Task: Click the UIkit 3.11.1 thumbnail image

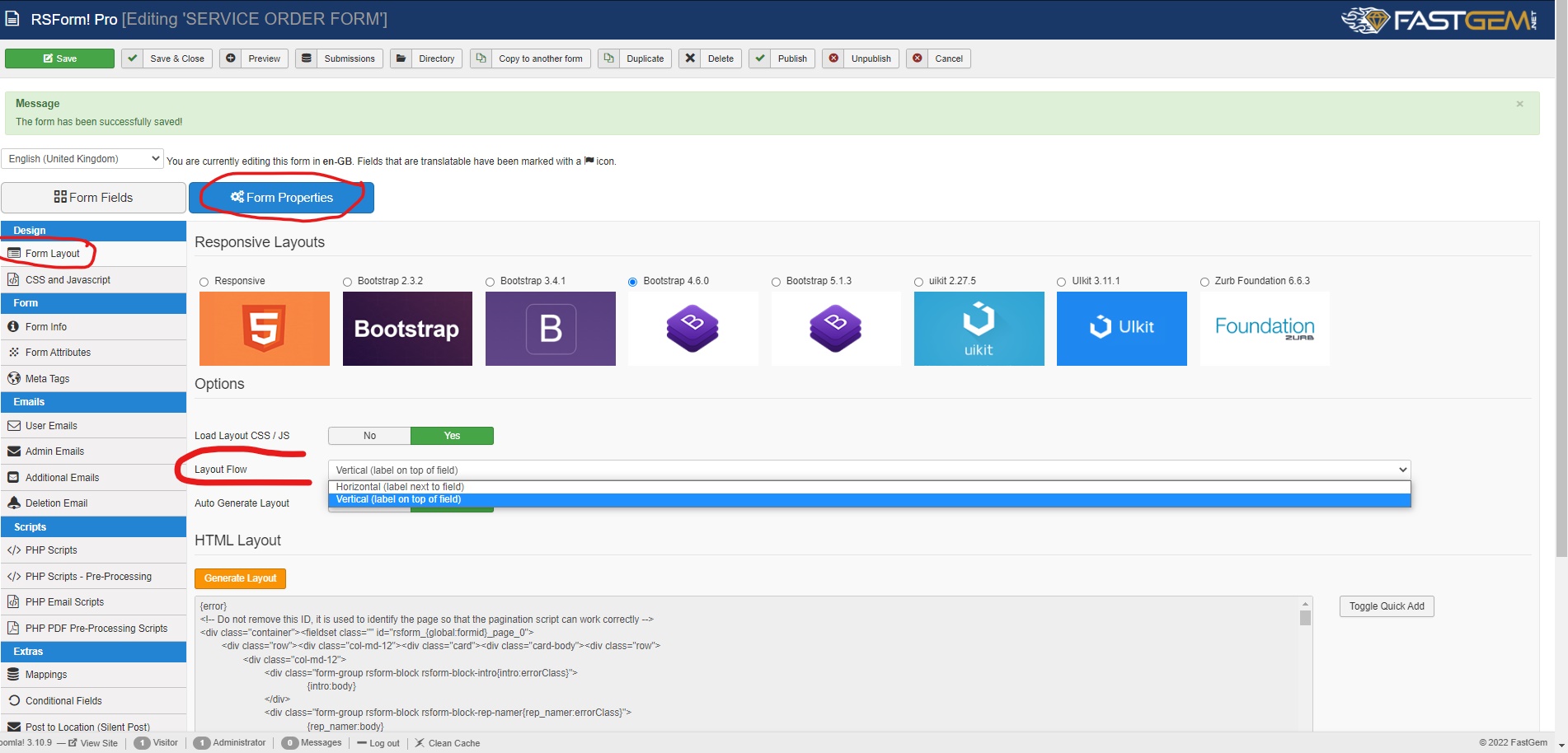Action: coord(1122,329)
